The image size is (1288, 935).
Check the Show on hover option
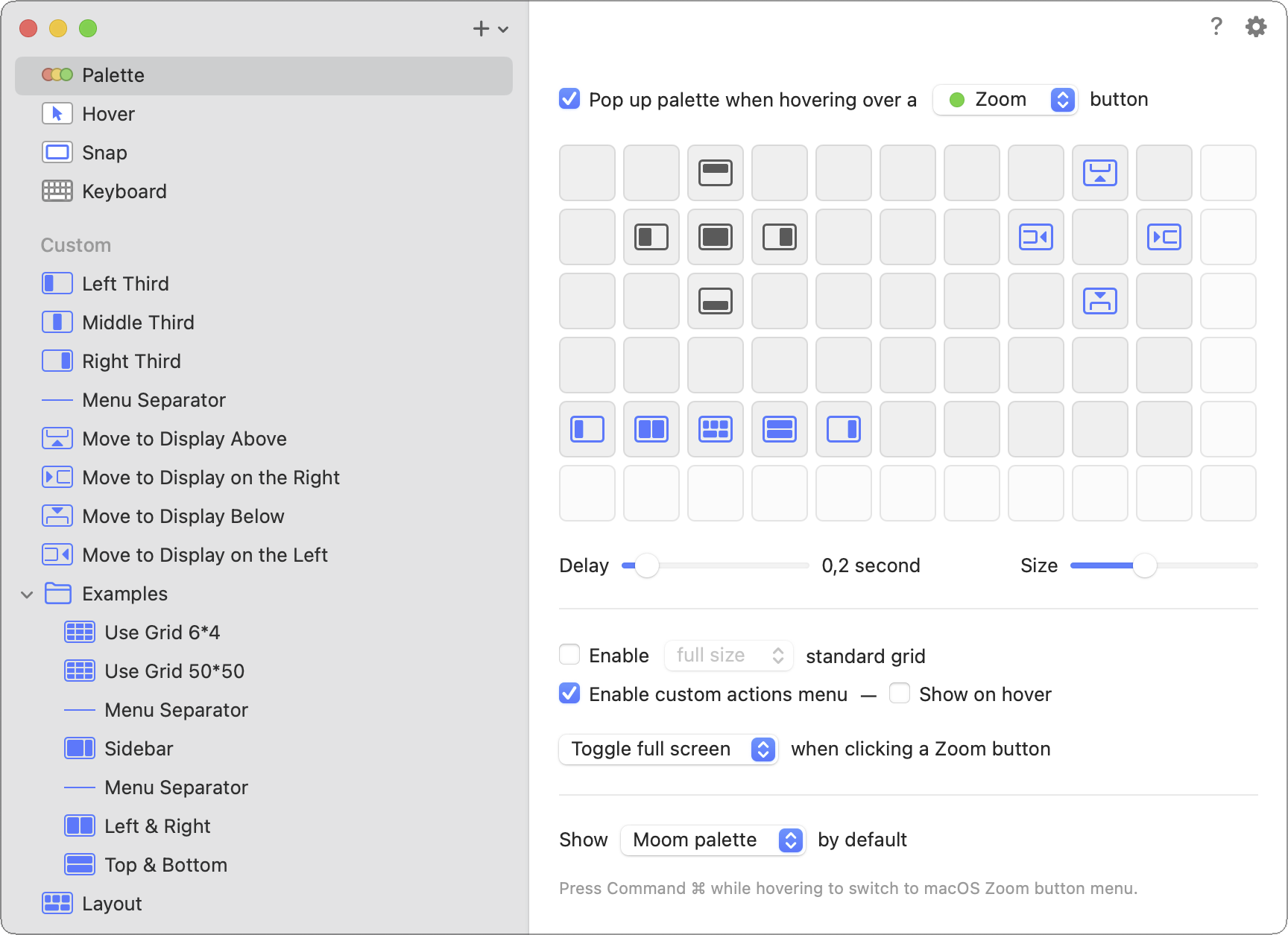pyautogui.click(x=900, y=694)
